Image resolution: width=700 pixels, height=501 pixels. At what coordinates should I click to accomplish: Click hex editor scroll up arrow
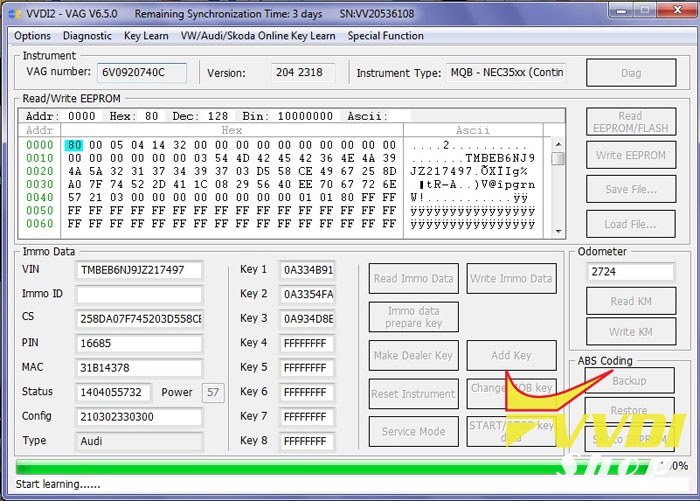[558, 144]
